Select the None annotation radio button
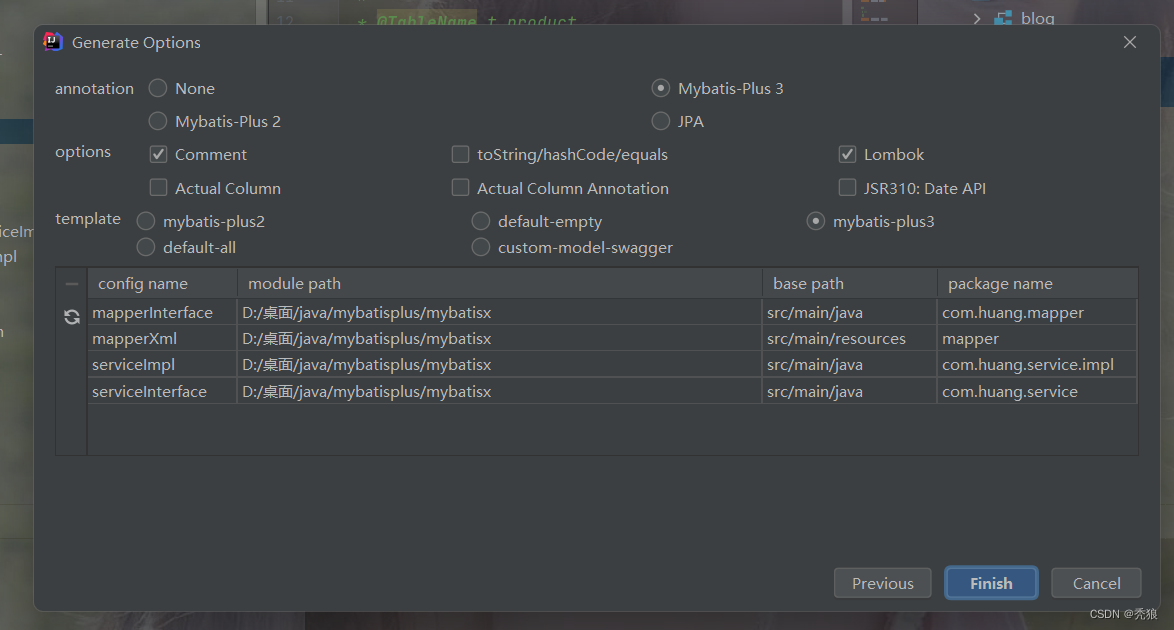 click(157, 88)
